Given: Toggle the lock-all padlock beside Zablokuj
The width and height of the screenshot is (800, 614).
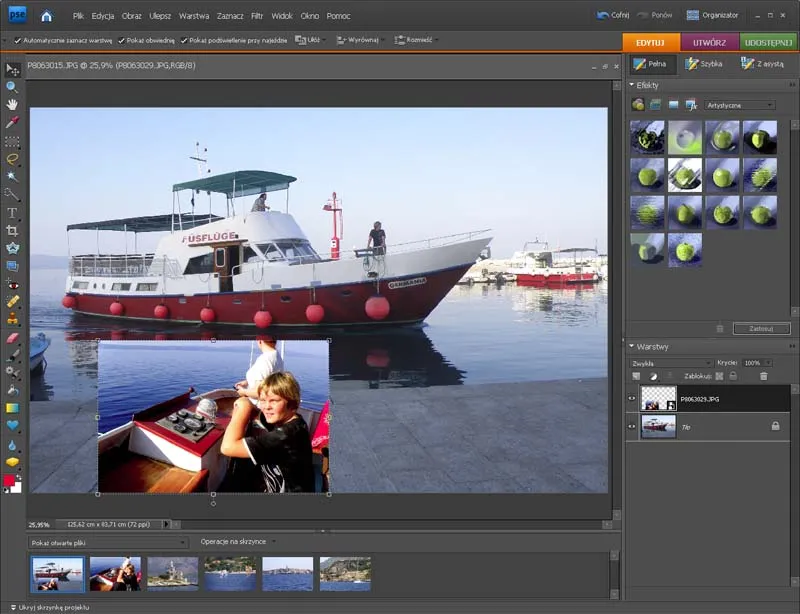Looking at the screenshot, I should (733, 376).
